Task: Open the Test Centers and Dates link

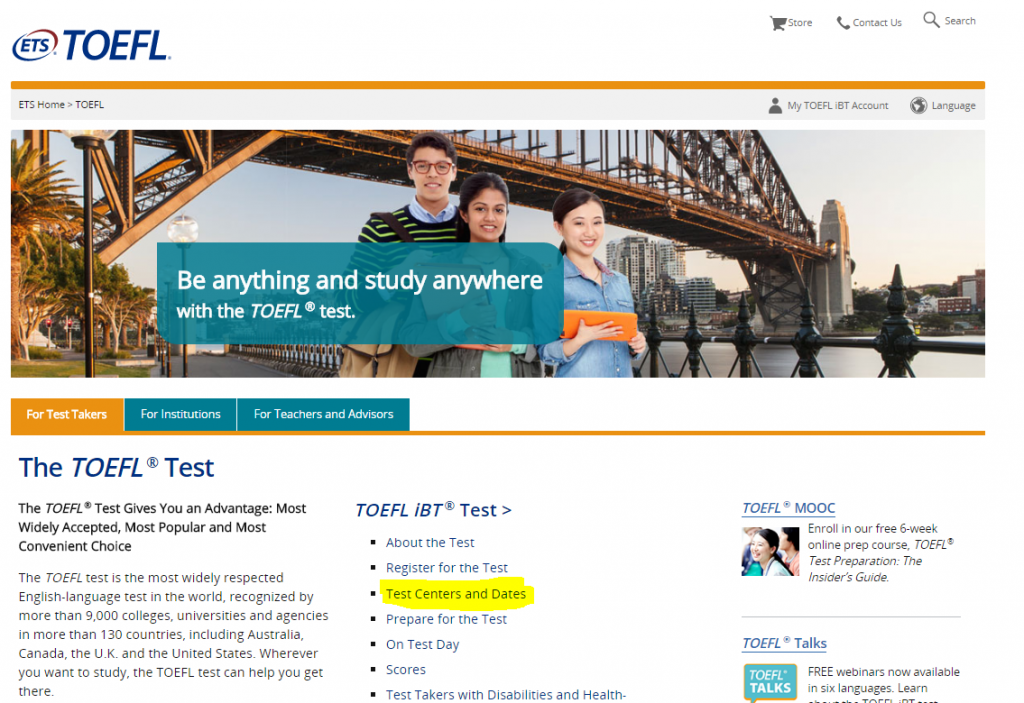Action: point(455,594)
